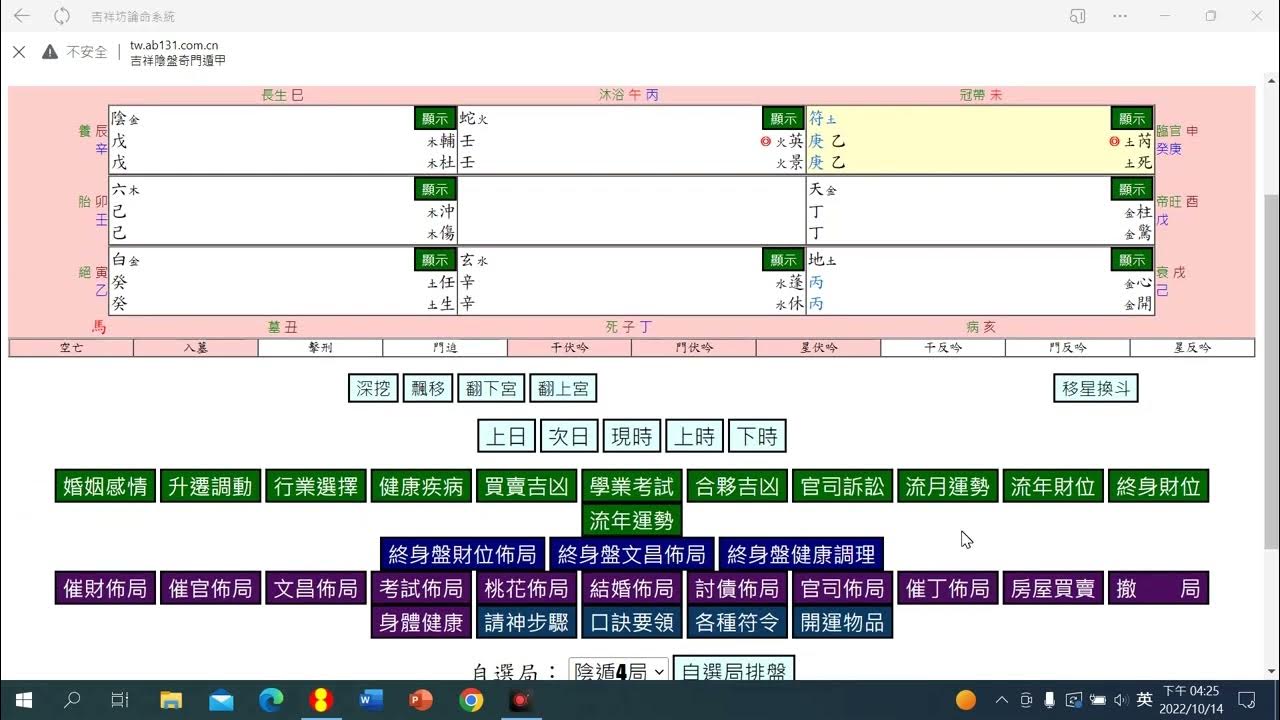The height and width of the screenshot is (720, 1280).
Task: Open the 自選局 陰遁4局 dropdown
Action: [619, 672]
